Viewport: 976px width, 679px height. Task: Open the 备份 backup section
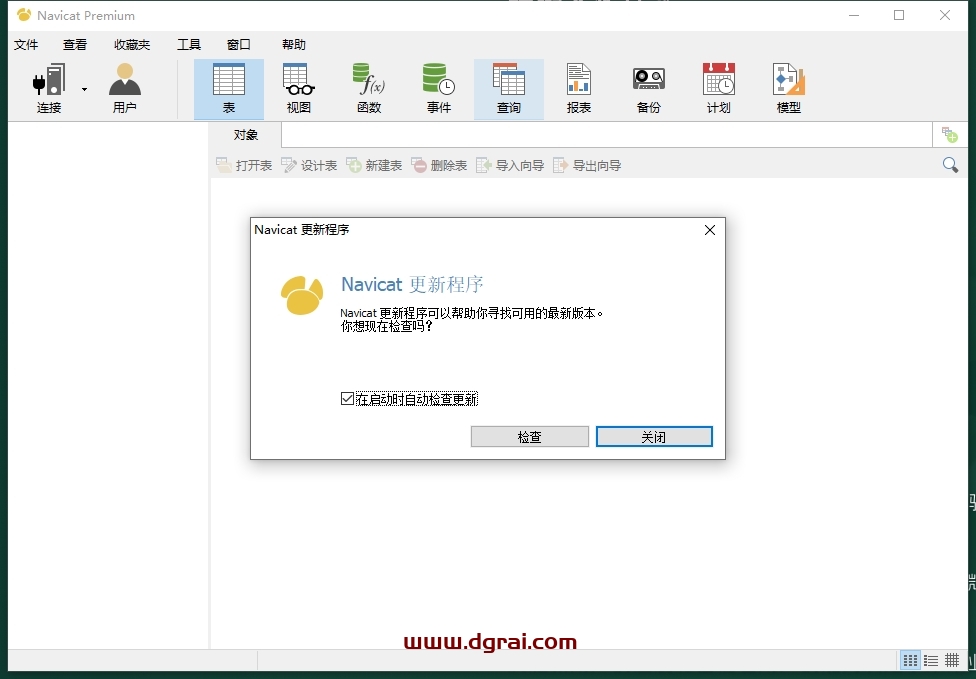pyautogui.click(x=649, y=88)
